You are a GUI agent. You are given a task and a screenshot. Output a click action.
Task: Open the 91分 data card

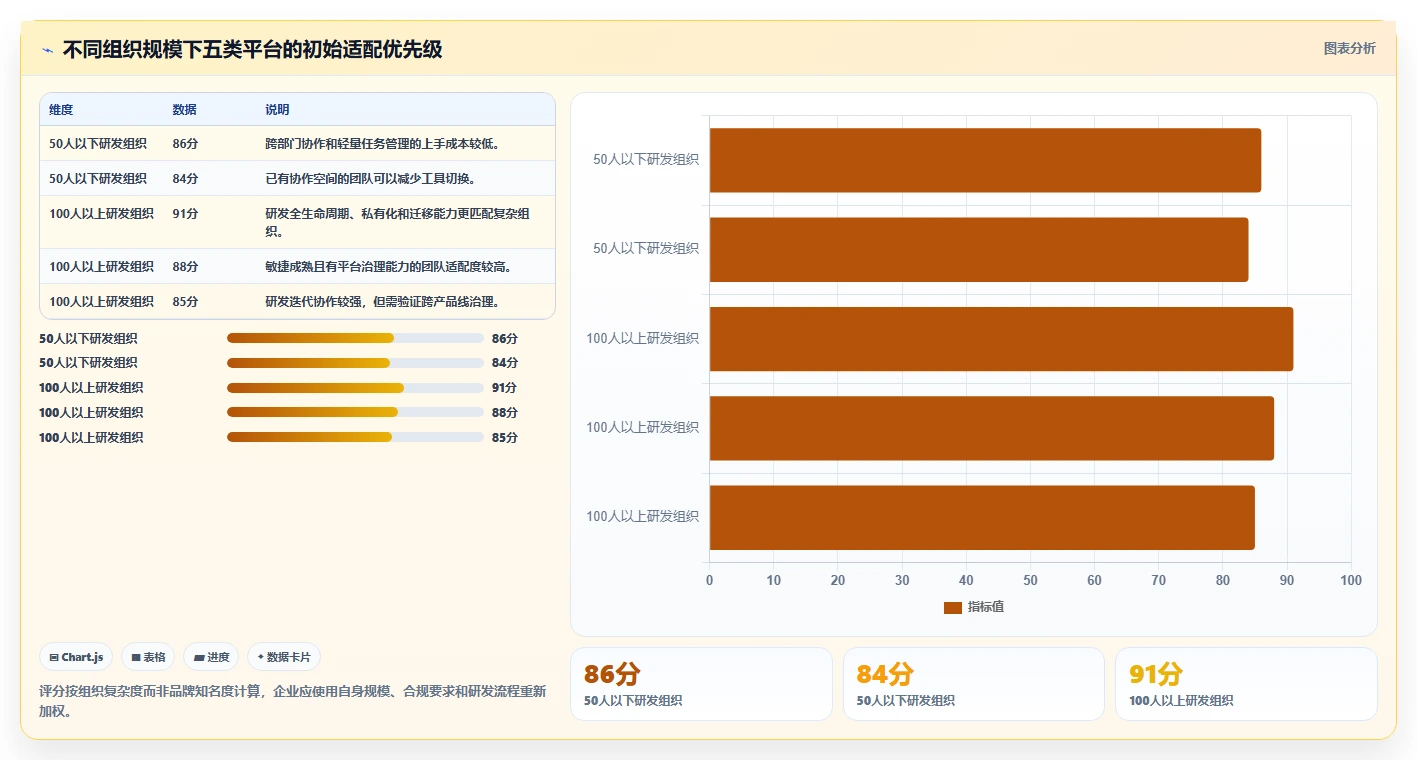(x=1246, y=684)
